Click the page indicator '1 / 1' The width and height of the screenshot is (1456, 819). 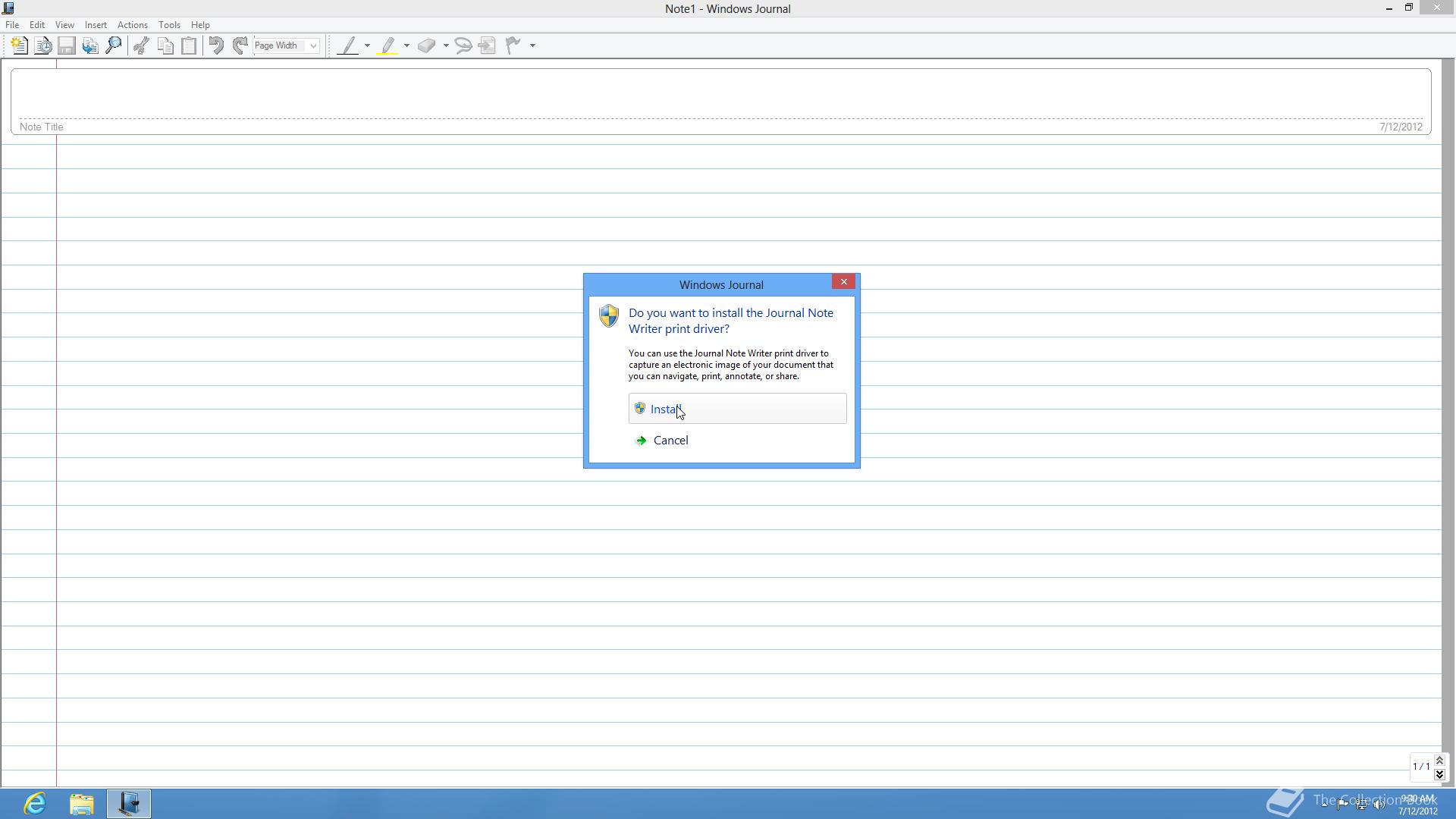(1421, 767)
